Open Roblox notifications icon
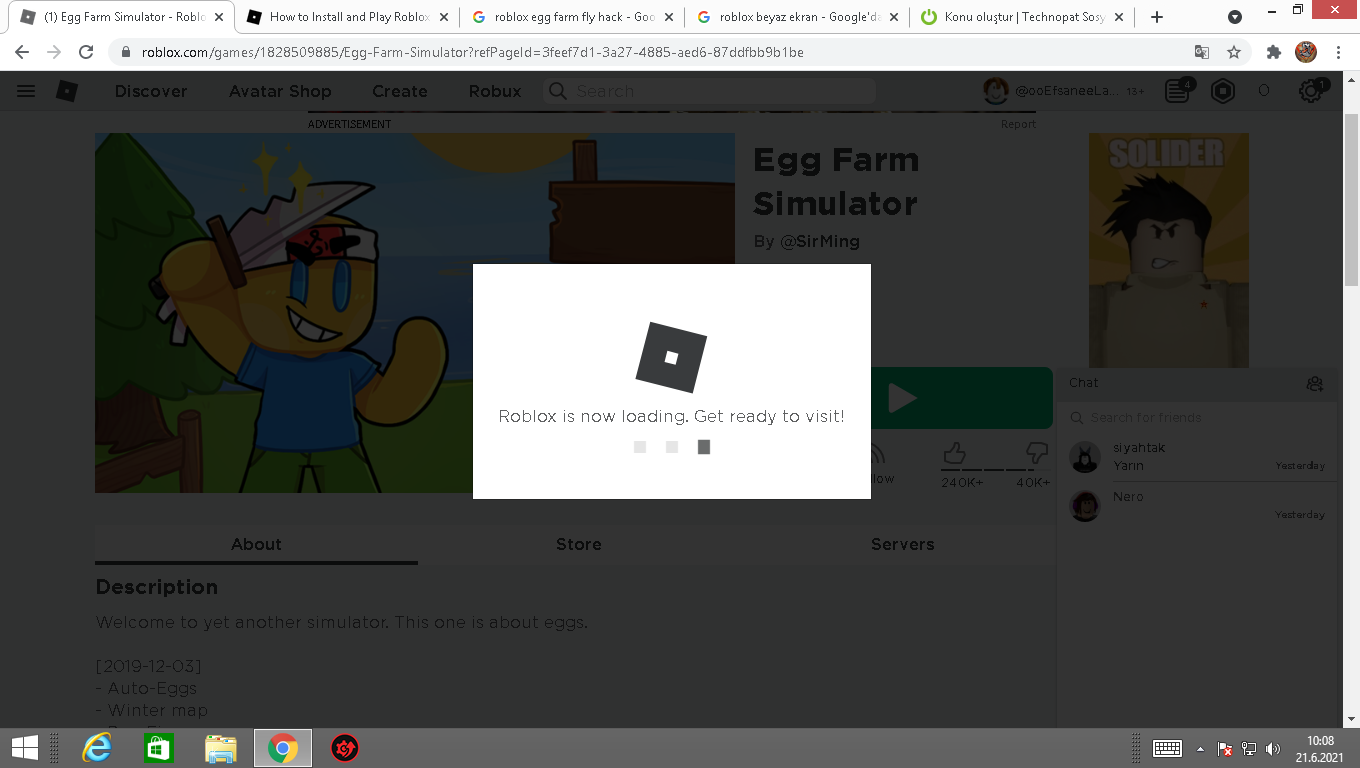The height and width of the screenshot is (768, 1360). click(x=1179, y=91)
